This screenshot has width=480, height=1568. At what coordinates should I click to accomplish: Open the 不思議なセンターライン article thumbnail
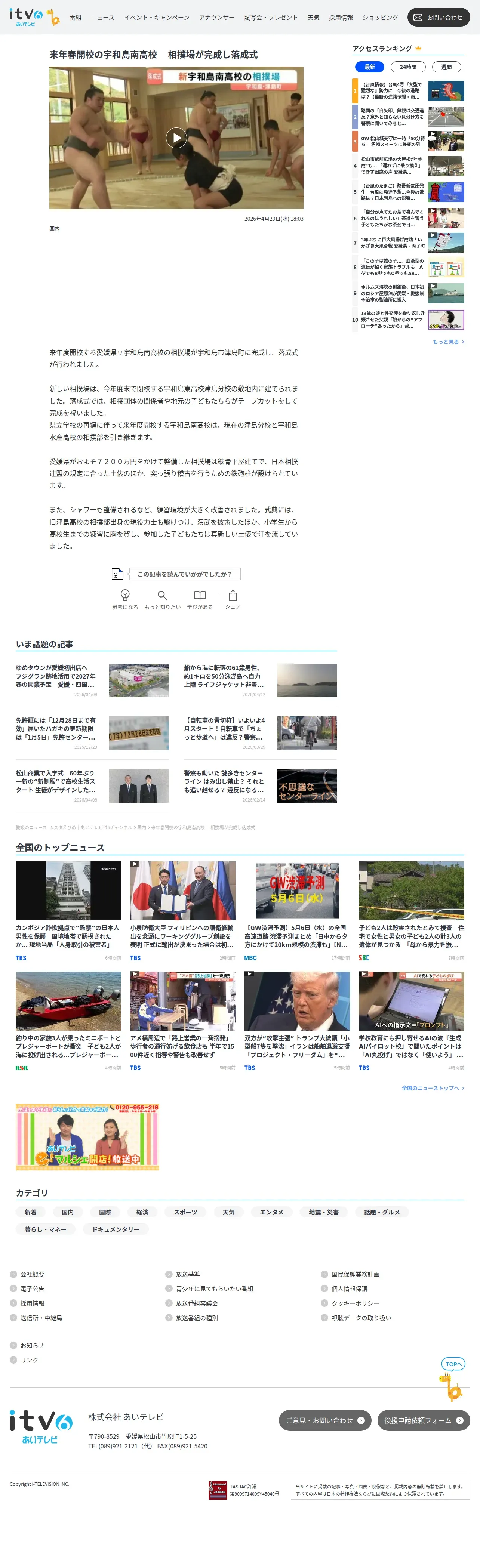(x=307, y=786)
